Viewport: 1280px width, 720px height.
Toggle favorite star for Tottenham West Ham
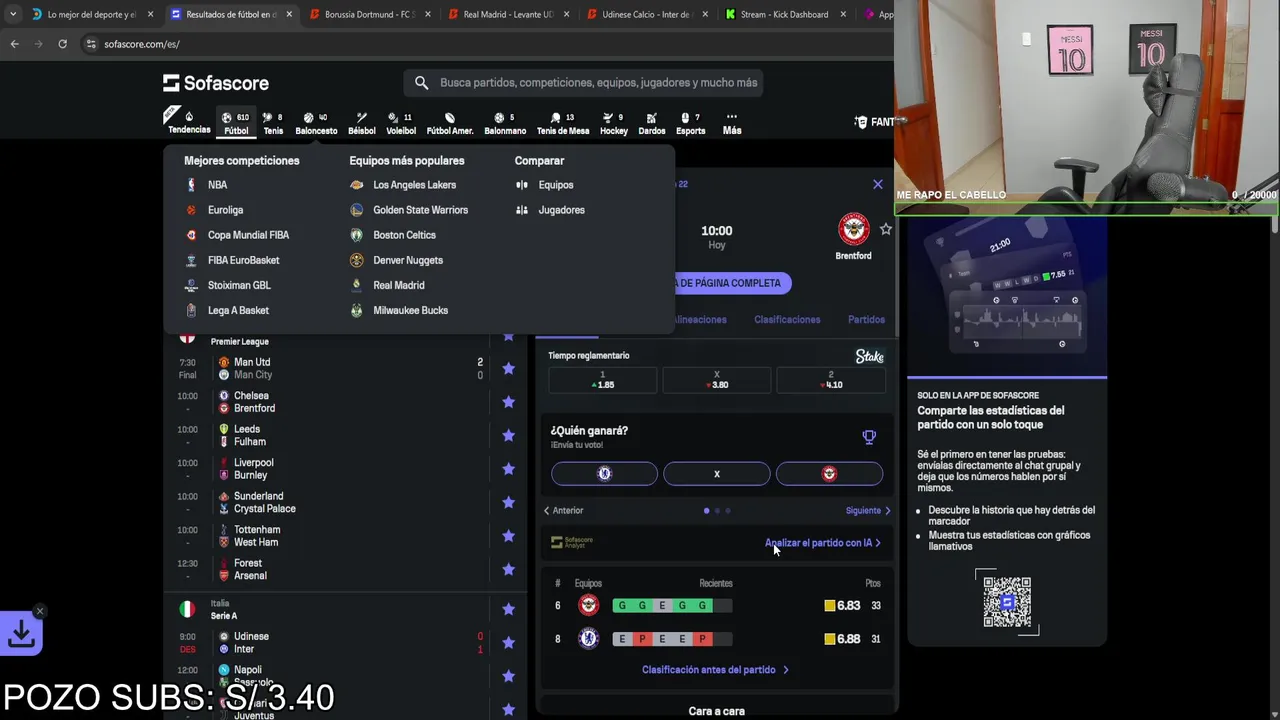[x=508, y=536]
